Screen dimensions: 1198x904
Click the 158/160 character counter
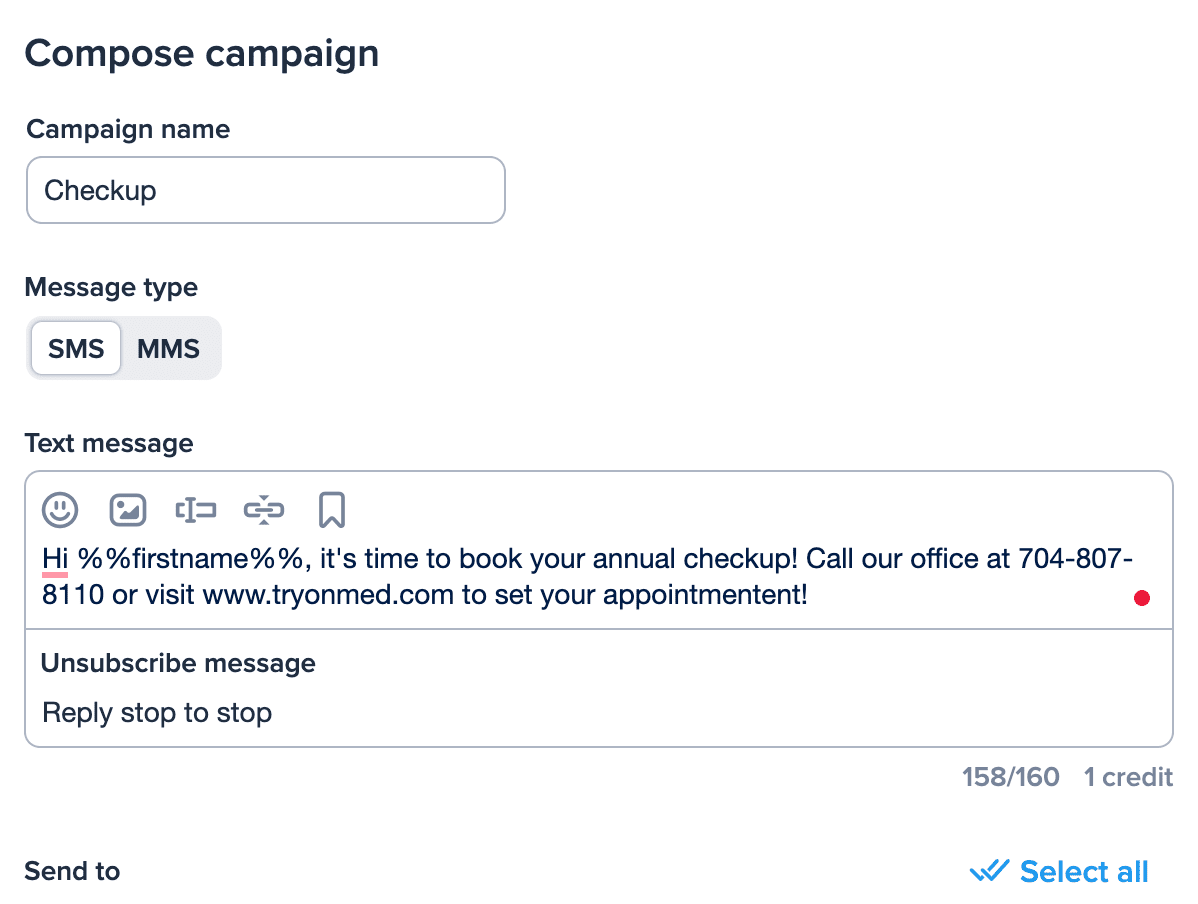[1010, 777]
